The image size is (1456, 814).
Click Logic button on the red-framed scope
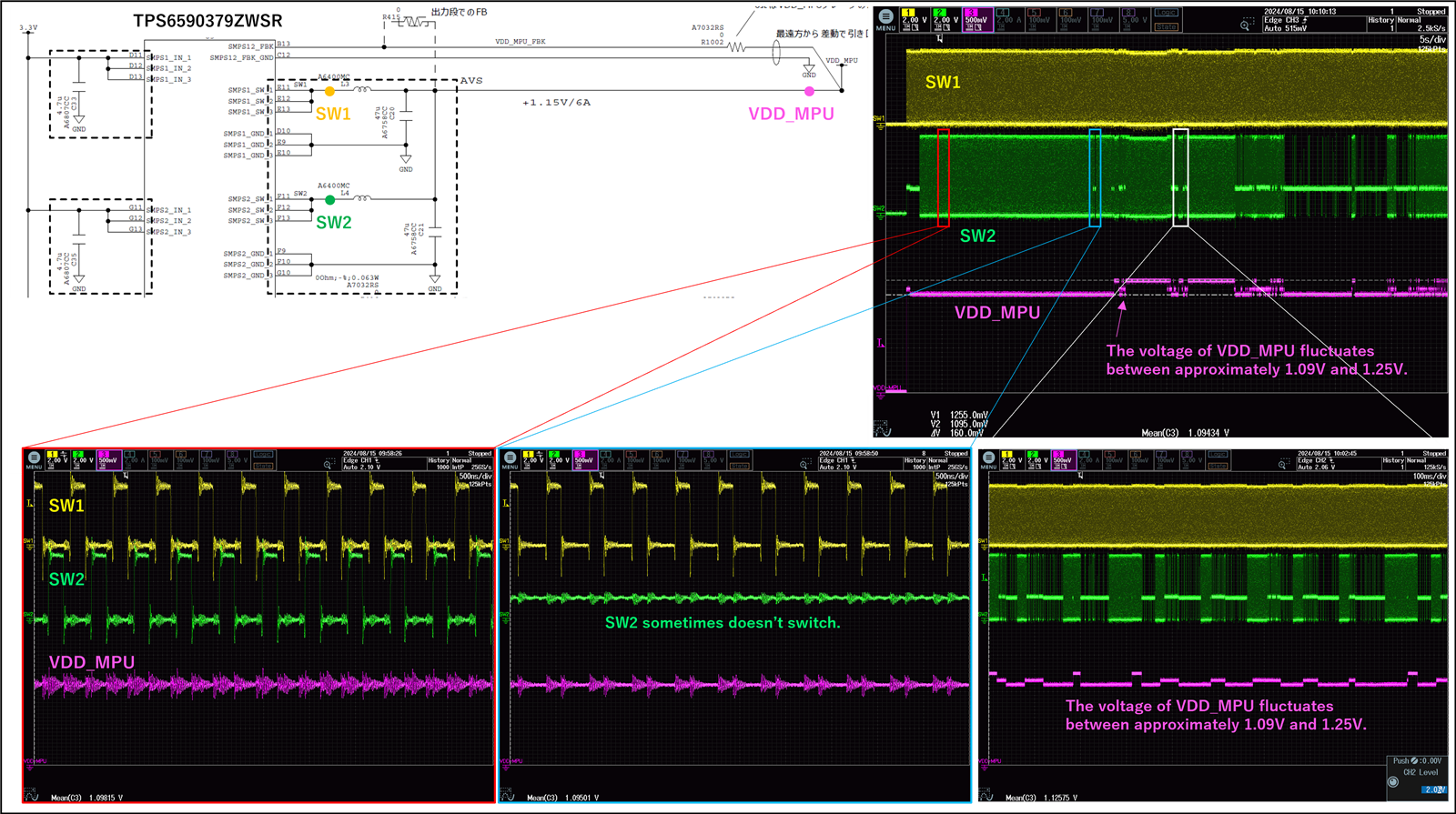(x=263, y=455)
